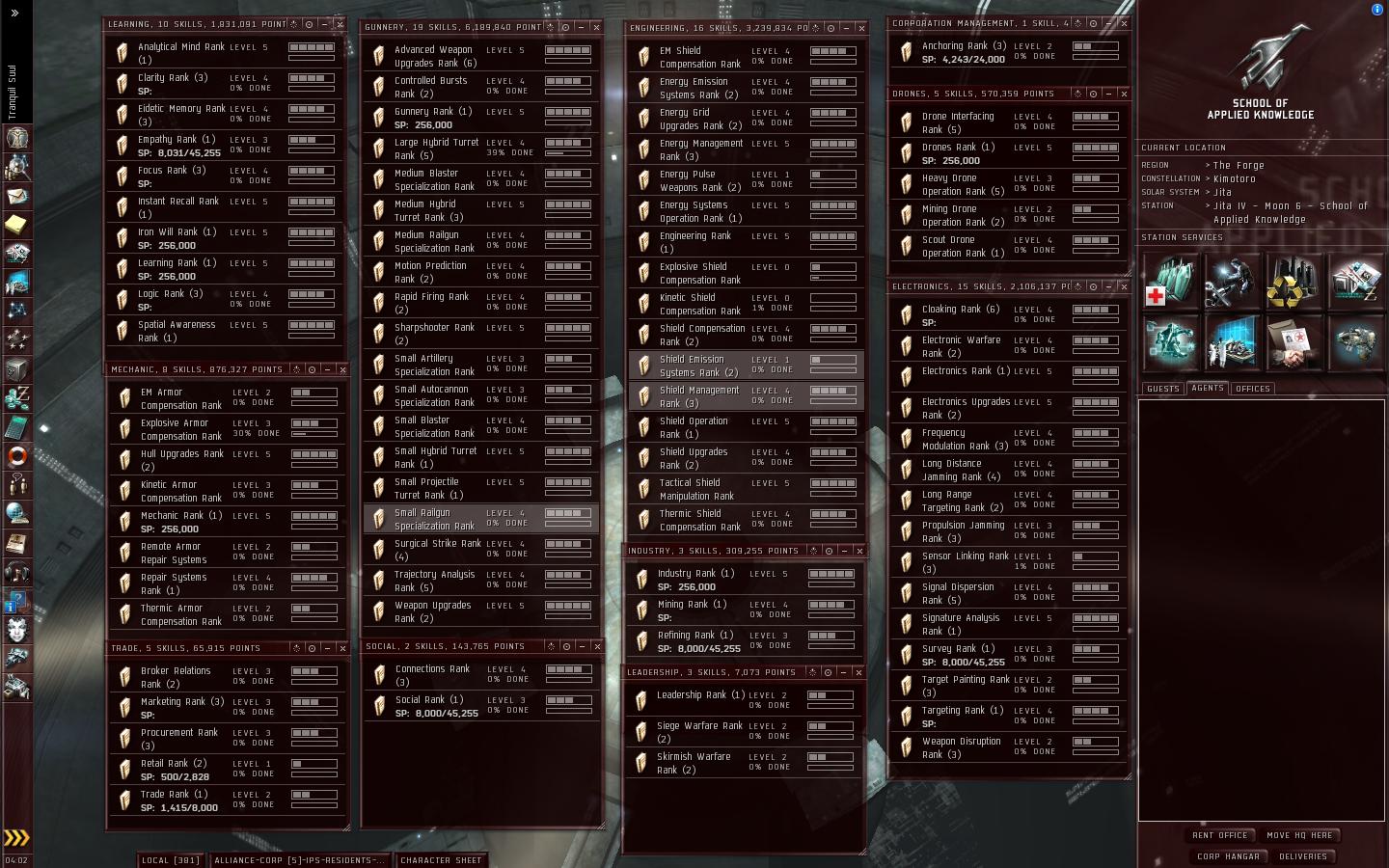This screenshot has height=868, width=1389.
Task: Click the Move HQ Here button
Action: click(x=1299, y=835)
